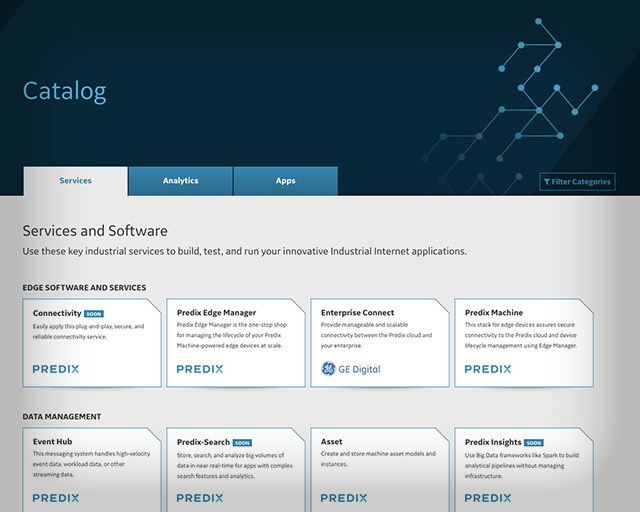The height and width of the screenshot is (512, 640).
Task: Click the Predix logo on Connectivity card
Action: 56,369
